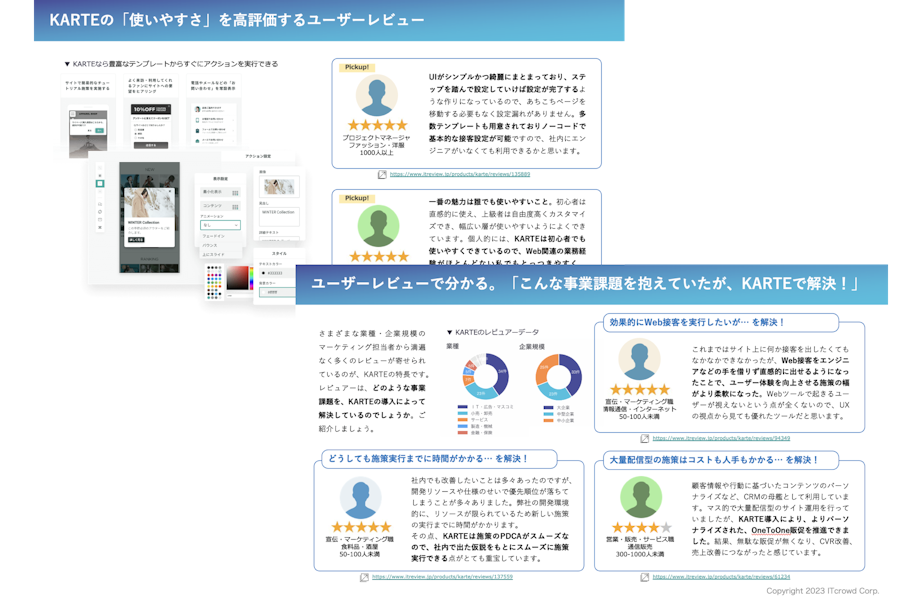Image resolution: width=922 pixels, height=598 pixels.
Task: Click external-link icon beside the 94349 URL
Action: pos(644,439)
